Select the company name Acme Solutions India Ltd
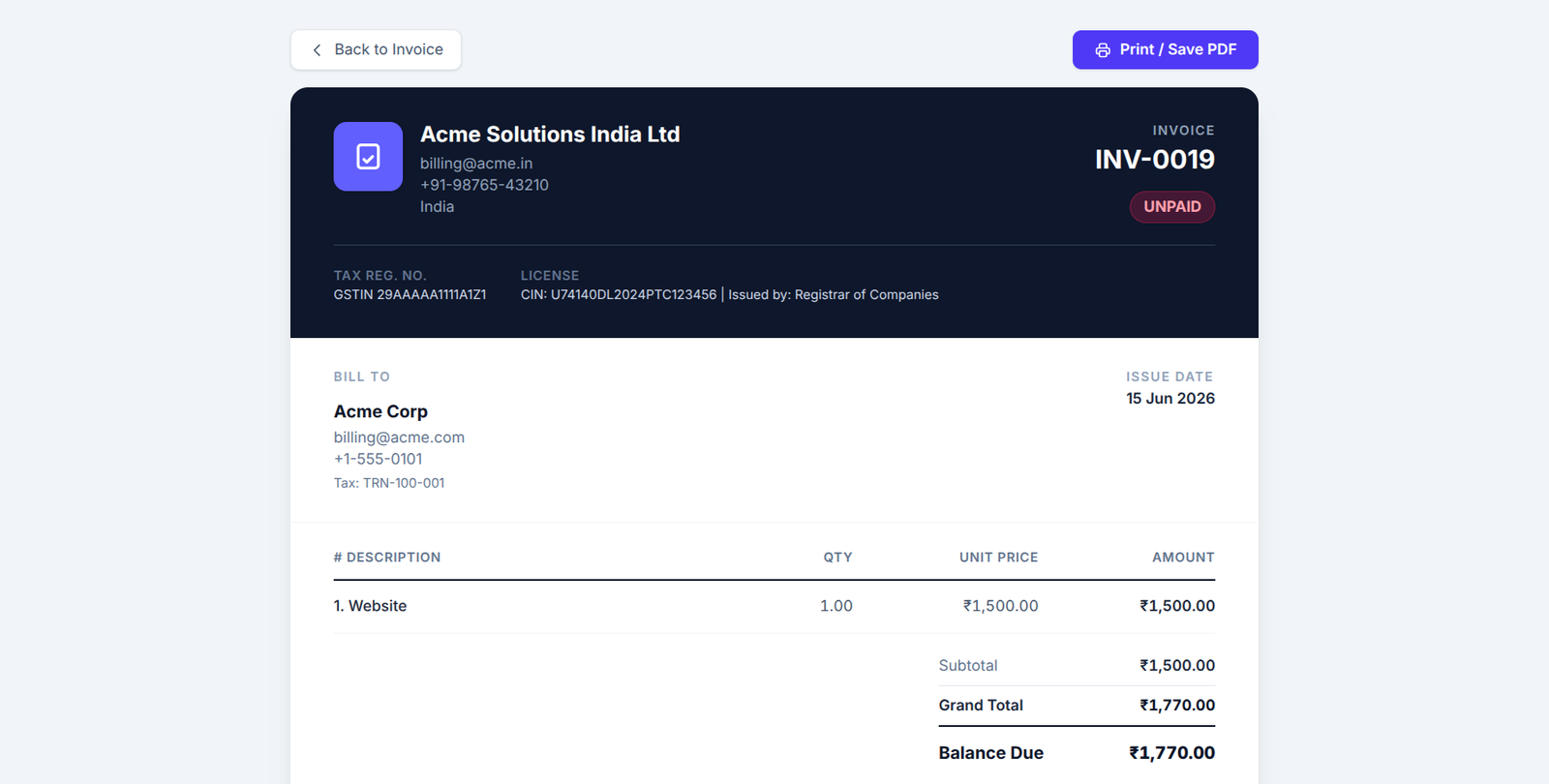Image resolution: width=1549 pixels, height=784 pixels. [550, 135]
